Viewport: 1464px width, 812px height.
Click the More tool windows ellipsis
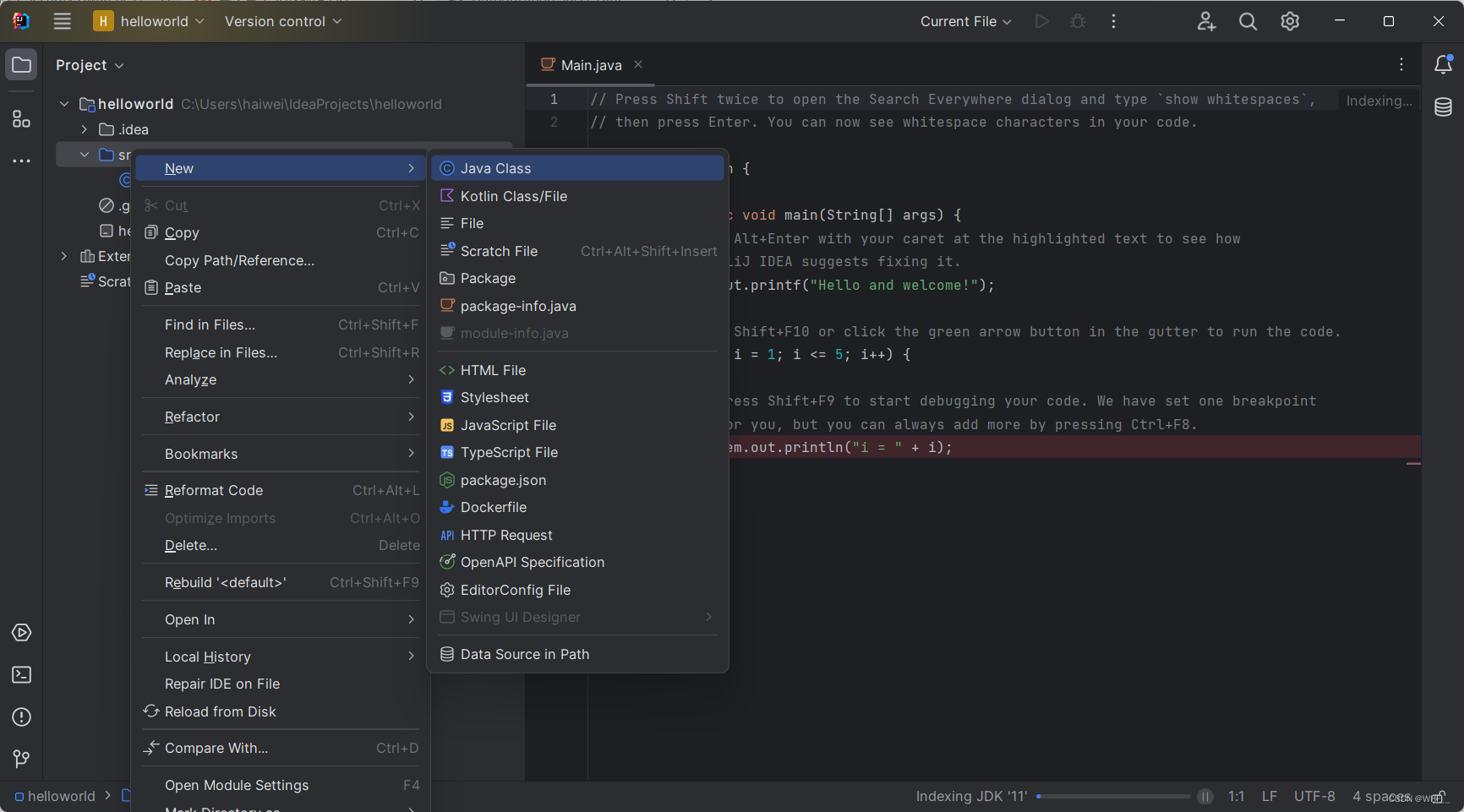(x=21, y=161)
